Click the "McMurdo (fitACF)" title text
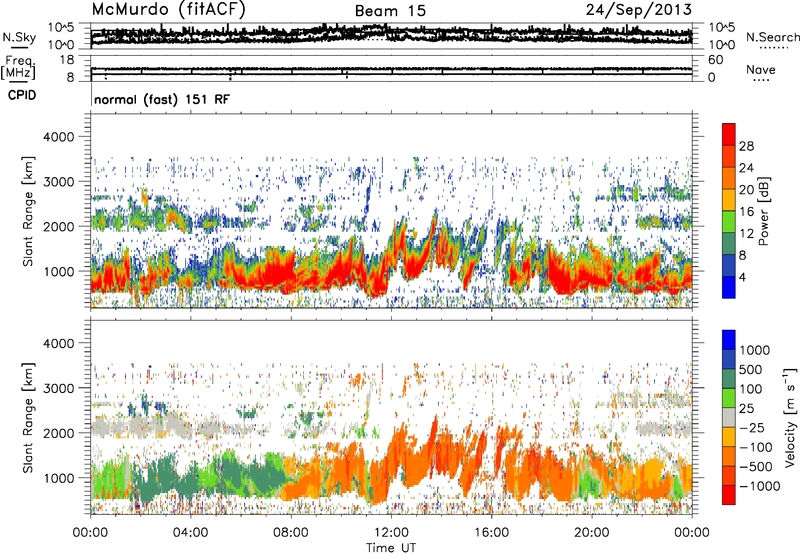 168,10
